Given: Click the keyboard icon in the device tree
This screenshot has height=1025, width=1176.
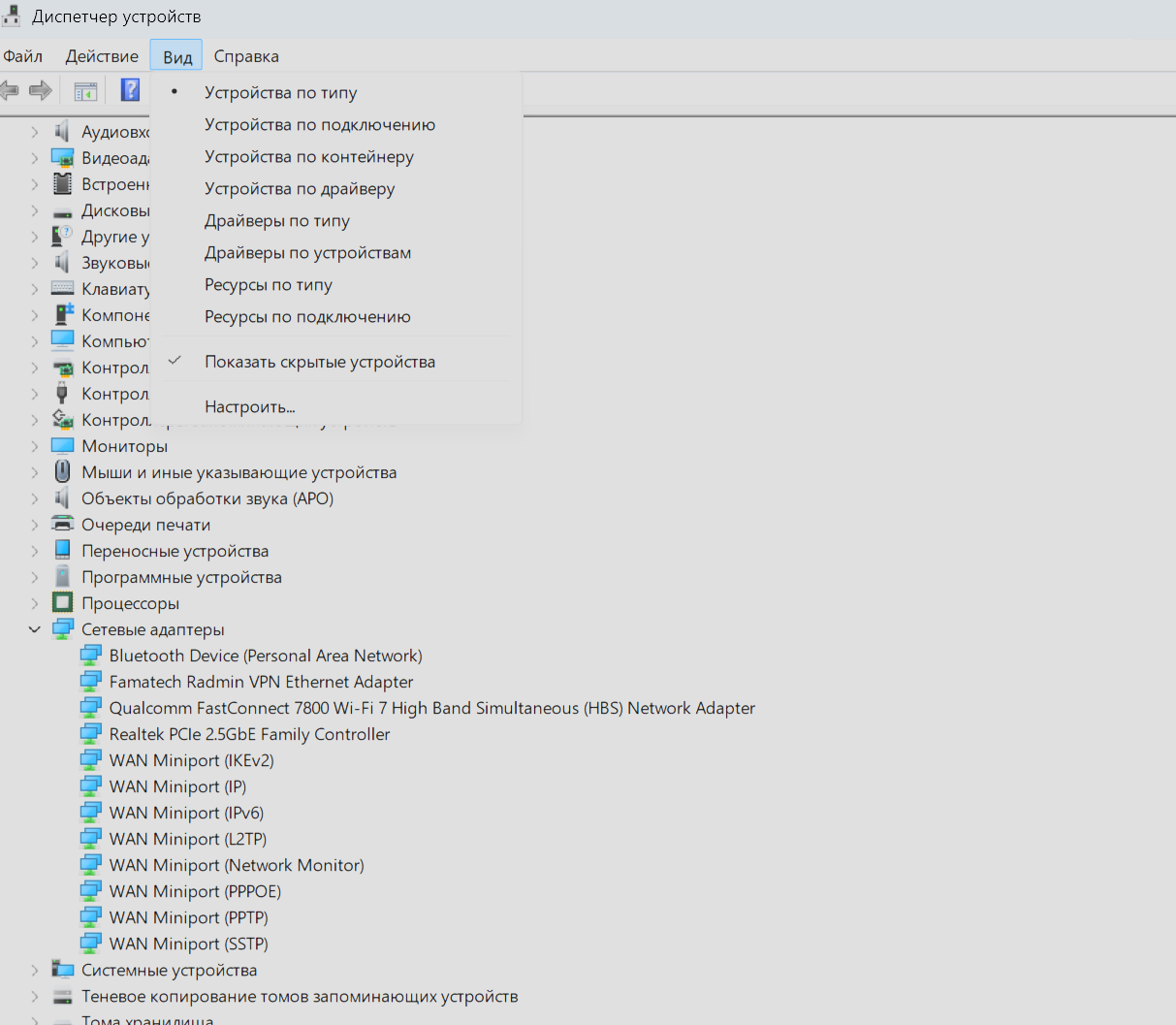Looking at the screenshot, I should (x=62, y=289).
